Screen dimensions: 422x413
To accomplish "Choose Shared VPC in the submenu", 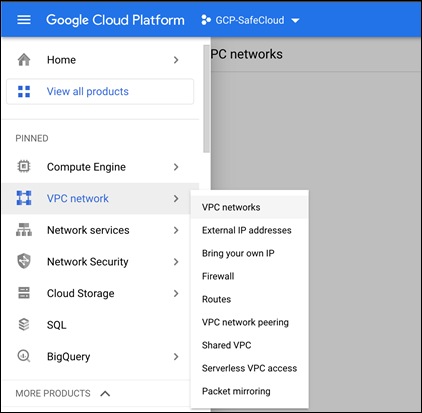I will 249,345.
